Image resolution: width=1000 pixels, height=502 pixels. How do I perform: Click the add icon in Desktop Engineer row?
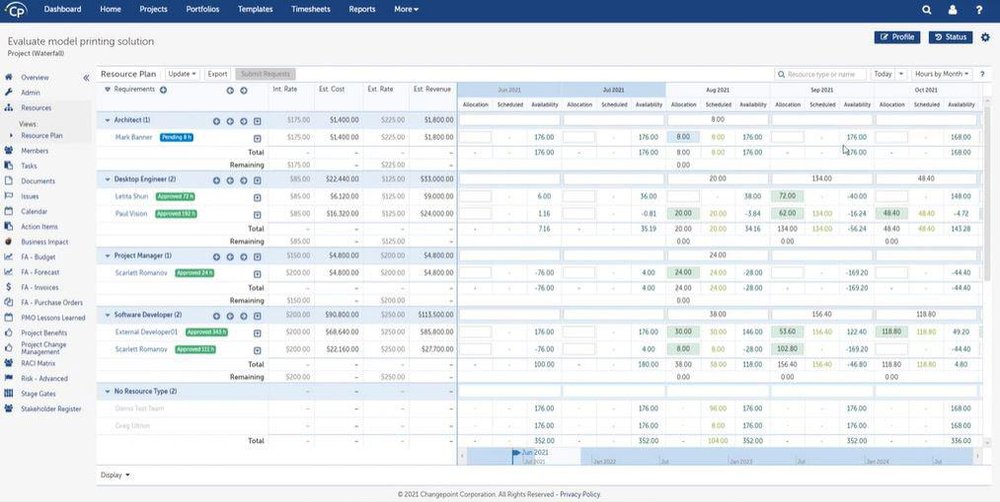point(216,181)
